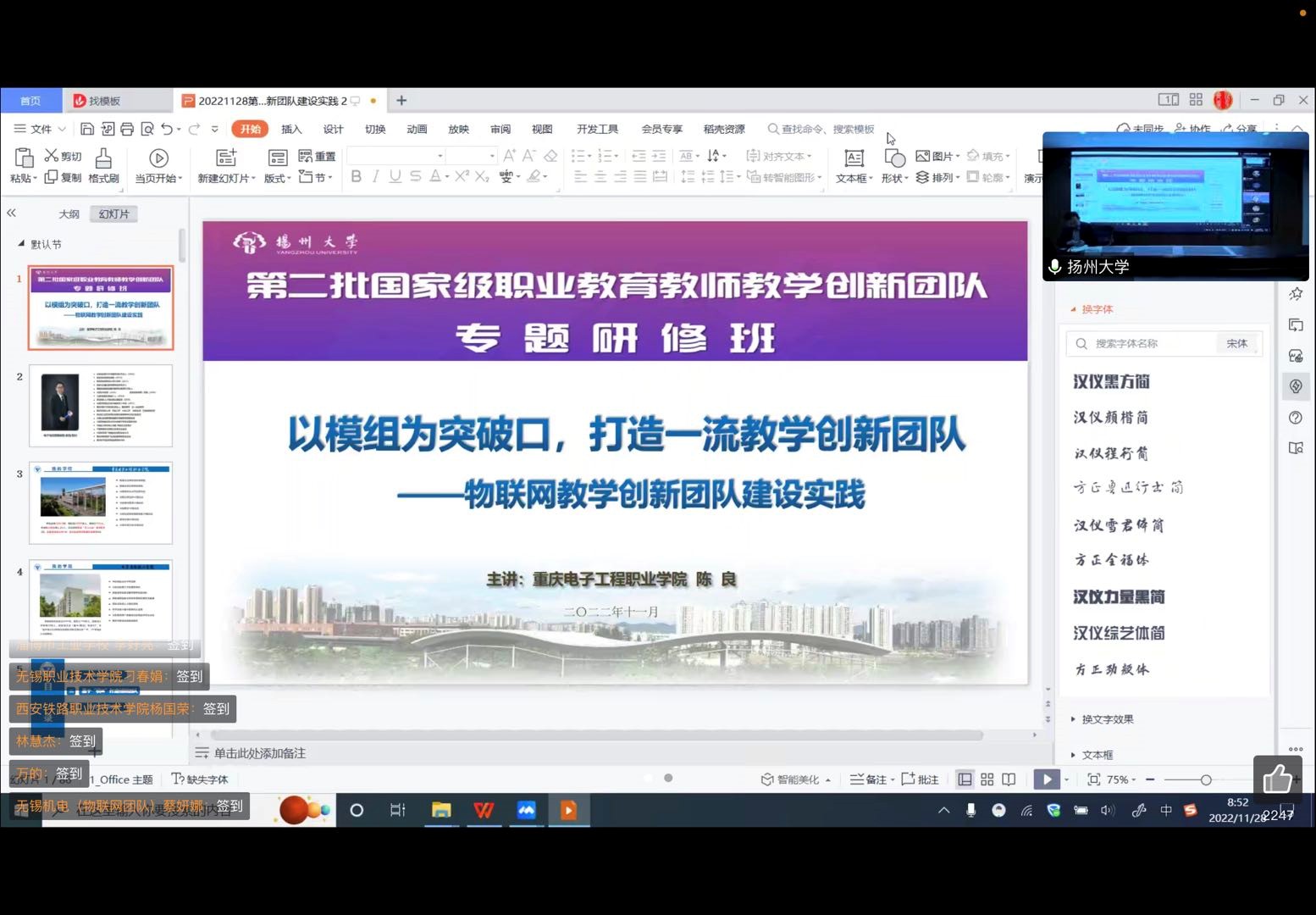The height and width of the screenshot is (915, 1316).
Task: Click the thumbs-up like button
Action: 1277,779
